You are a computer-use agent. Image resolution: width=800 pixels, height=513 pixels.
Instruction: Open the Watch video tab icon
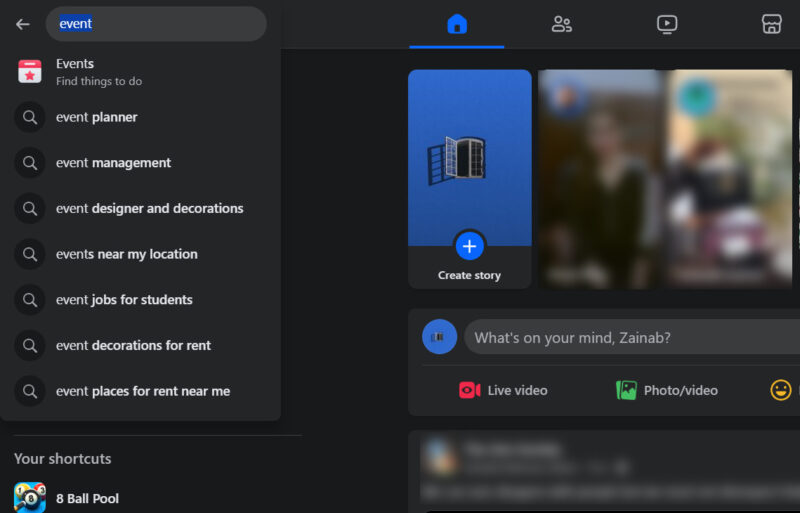pos(667,24)
